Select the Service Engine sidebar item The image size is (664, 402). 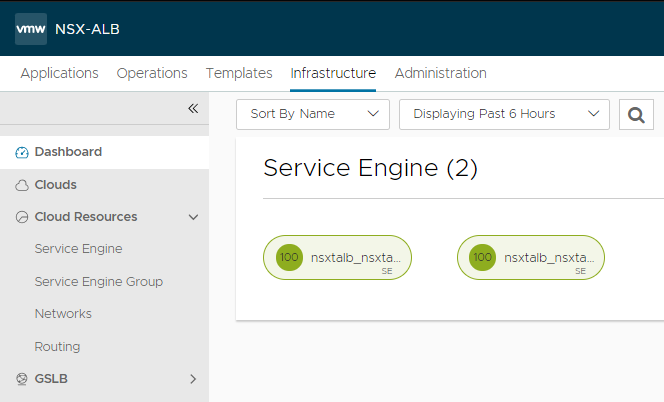pyautogui.click(x=78, y=249)
